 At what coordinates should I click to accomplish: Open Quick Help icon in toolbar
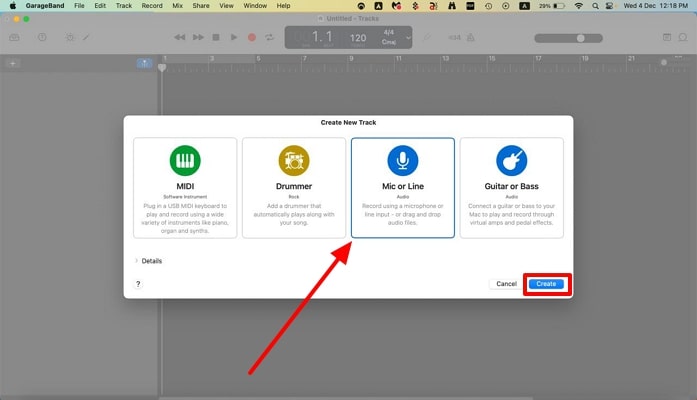pos(42,37)
